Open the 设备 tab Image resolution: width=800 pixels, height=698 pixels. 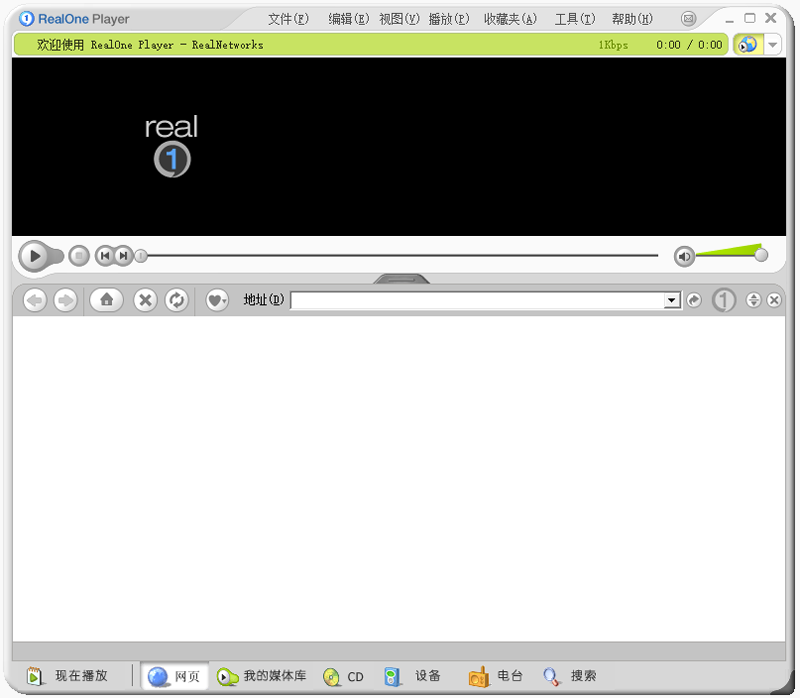(x=412, y=676)
